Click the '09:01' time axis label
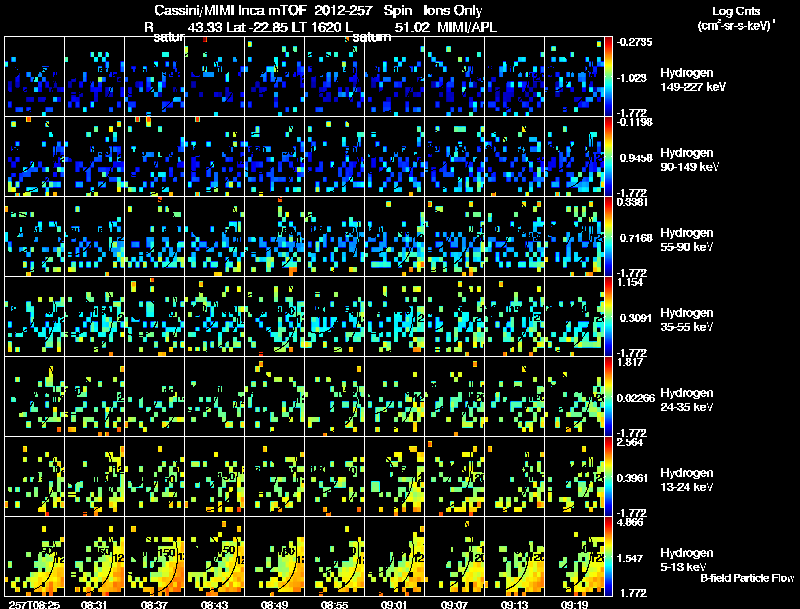Image resolution: width=800 pixels, height=609 pixels. pos(394,604)
